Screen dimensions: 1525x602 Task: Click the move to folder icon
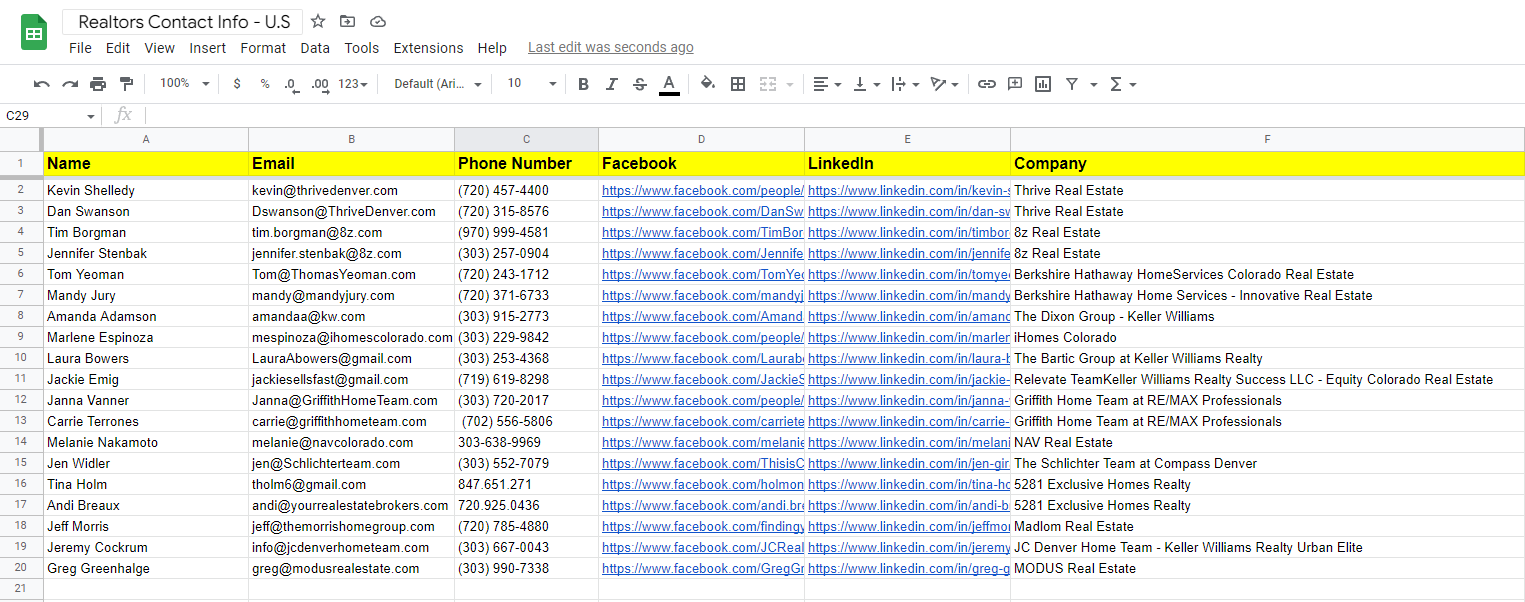coord(347,21)
